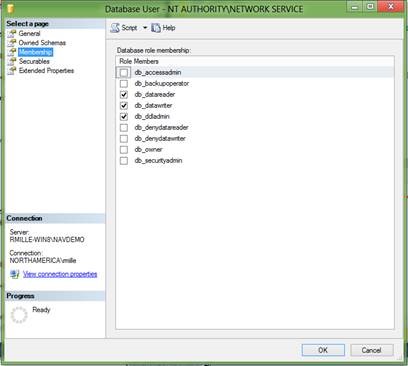Check the db_securityadmin role
This screenshot has width=408, height=366.
124,160
